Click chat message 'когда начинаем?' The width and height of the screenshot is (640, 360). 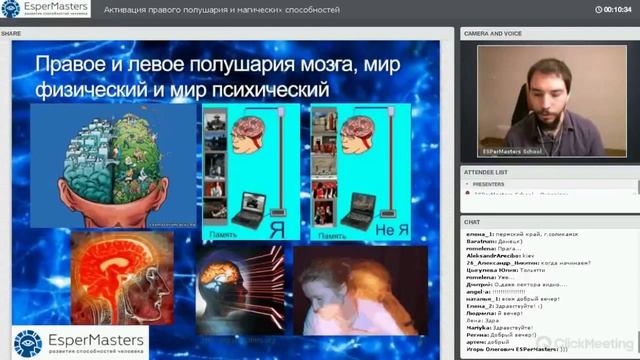pyautogui.click(x=529, y=263)
